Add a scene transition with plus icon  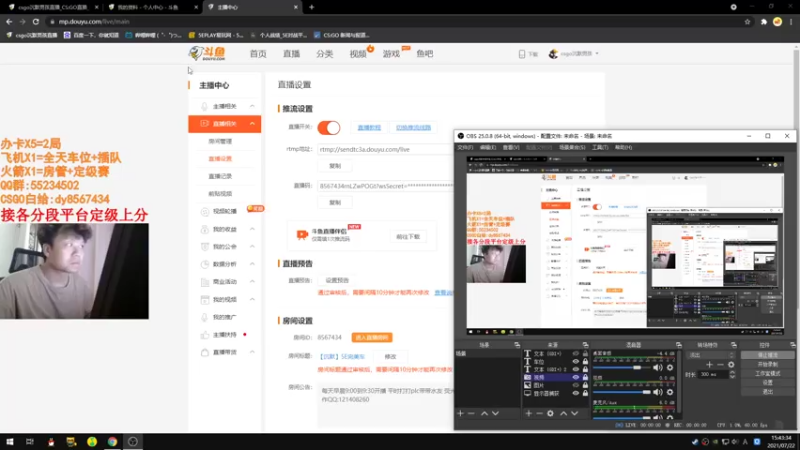coord(709,365)
